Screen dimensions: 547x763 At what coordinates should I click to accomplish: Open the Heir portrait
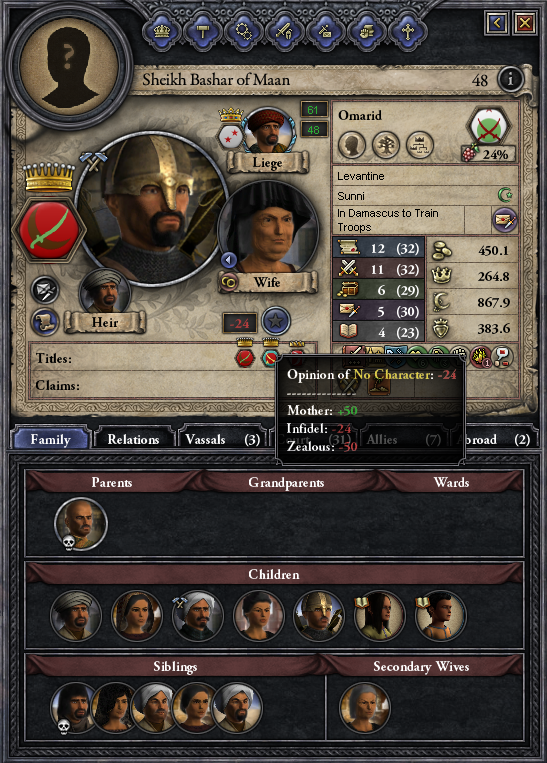coord(104,292)
